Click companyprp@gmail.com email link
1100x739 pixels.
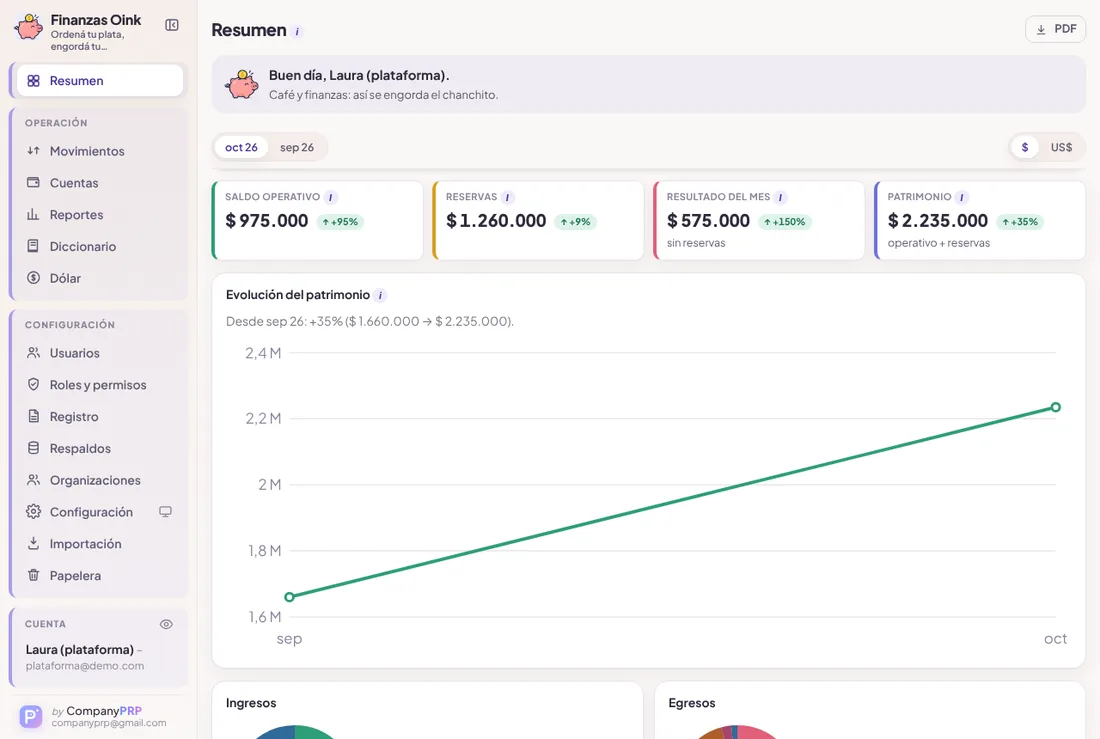[x=109, y=723]
